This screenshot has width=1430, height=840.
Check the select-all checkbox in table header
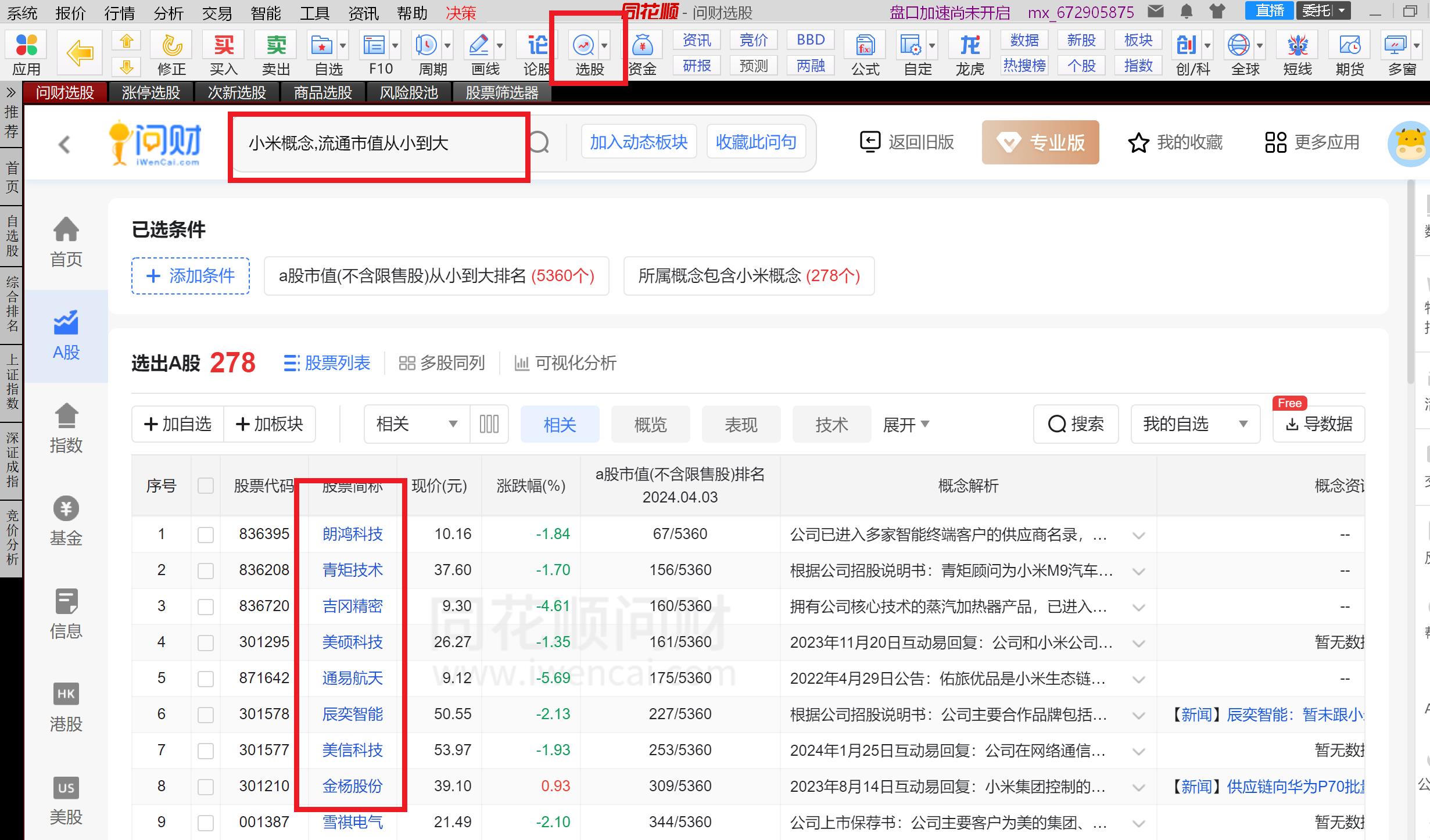(x=206, y=486)
